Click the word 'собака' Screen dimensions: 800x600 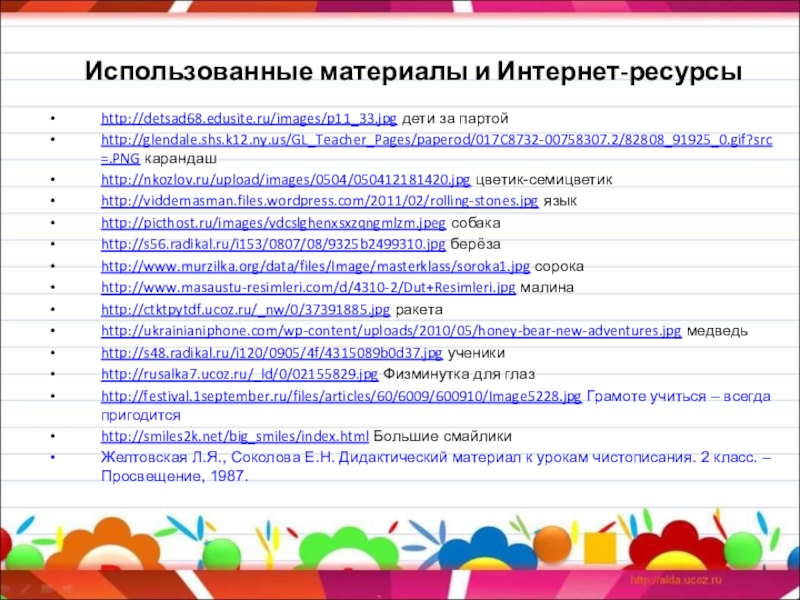tap(476, 223)
